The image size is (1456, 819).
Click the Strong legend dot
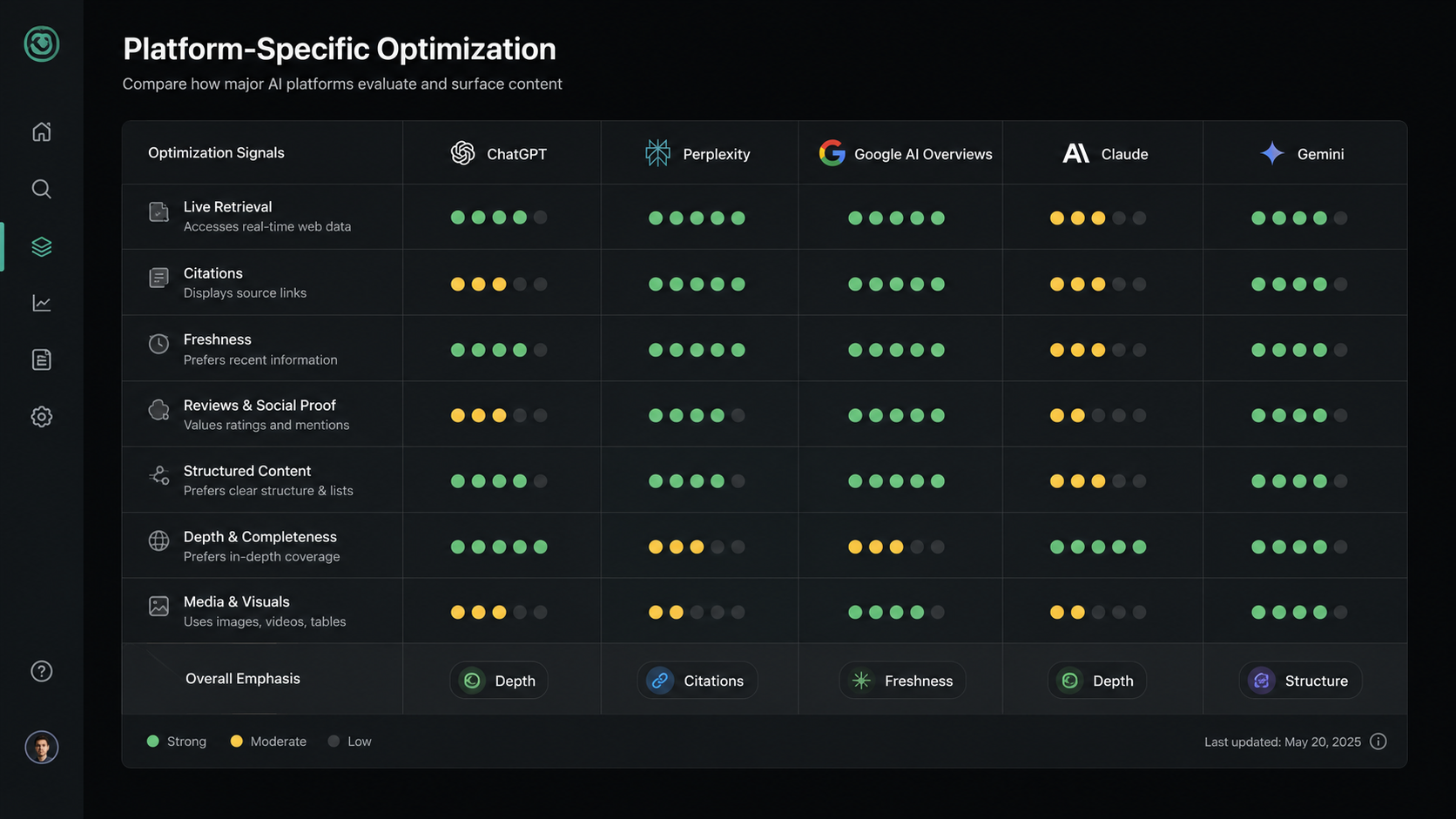[x=153, y=742]
